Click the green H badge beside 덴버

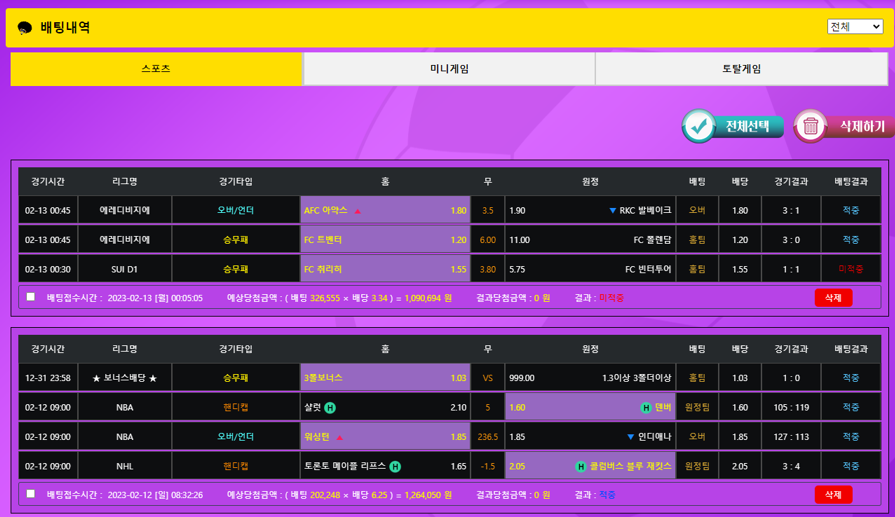[x=646, y=408]
